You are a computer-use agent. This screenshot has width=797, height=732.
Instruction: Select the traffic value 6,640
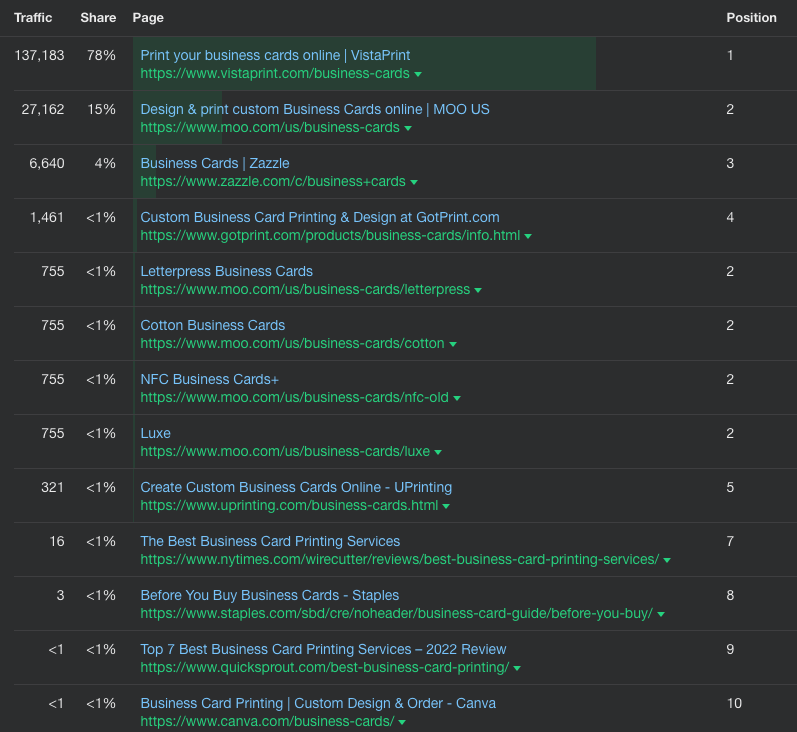(47, 163)
